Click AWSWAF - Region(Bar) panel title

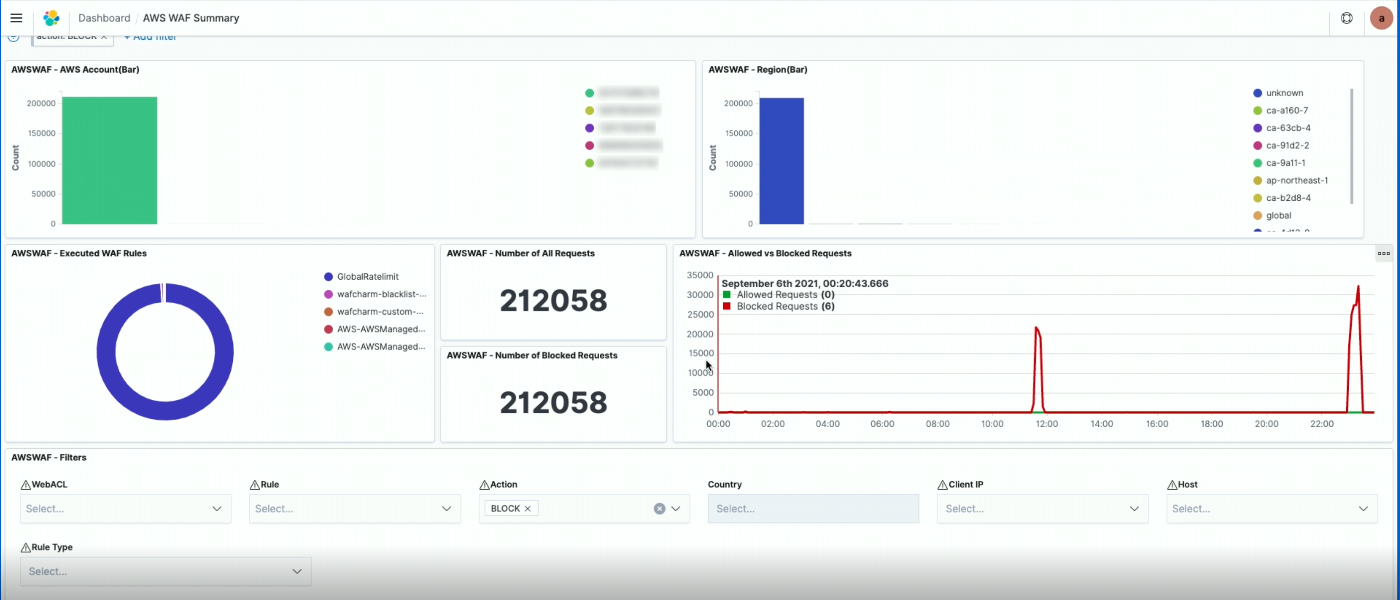pyautogui.click(x=758, y=70)
